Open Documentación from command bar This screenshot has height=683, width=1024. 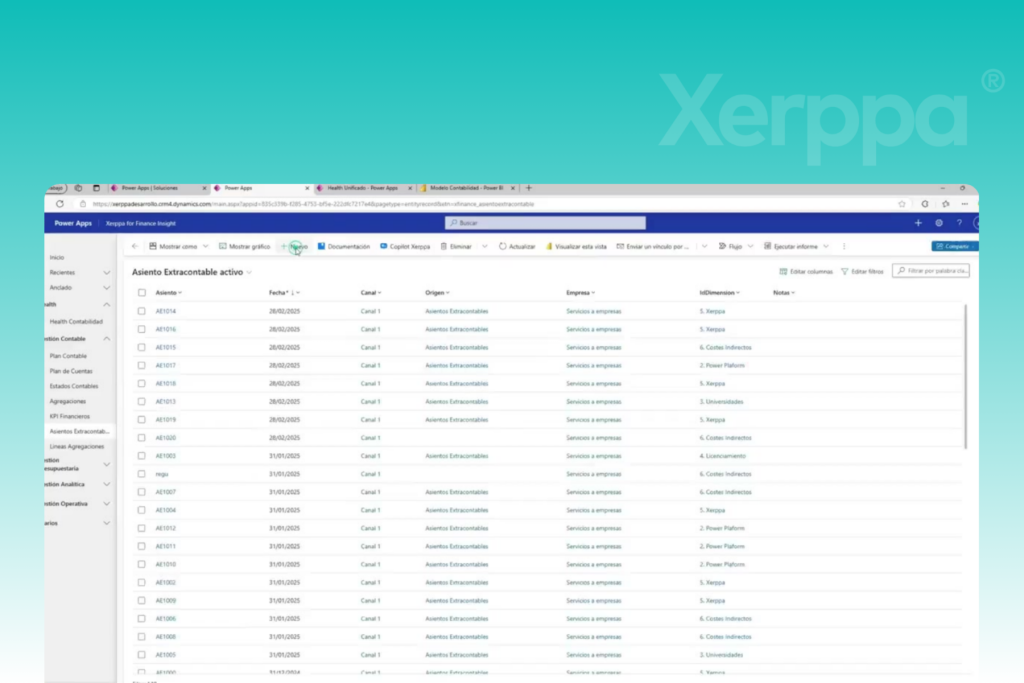[x=344, y=246]
